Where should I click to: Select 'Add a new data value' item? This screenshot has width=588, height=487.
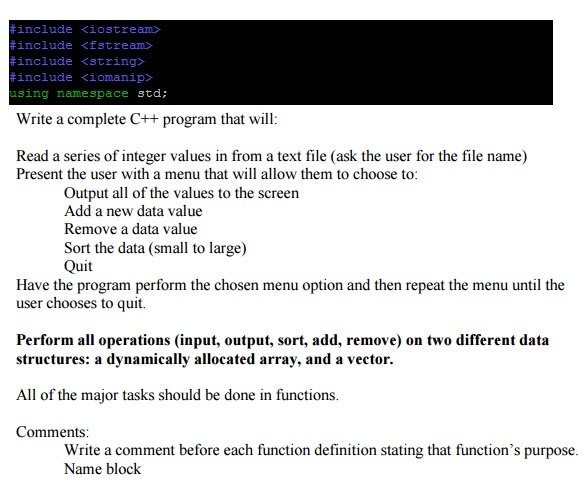coord(133,211)
